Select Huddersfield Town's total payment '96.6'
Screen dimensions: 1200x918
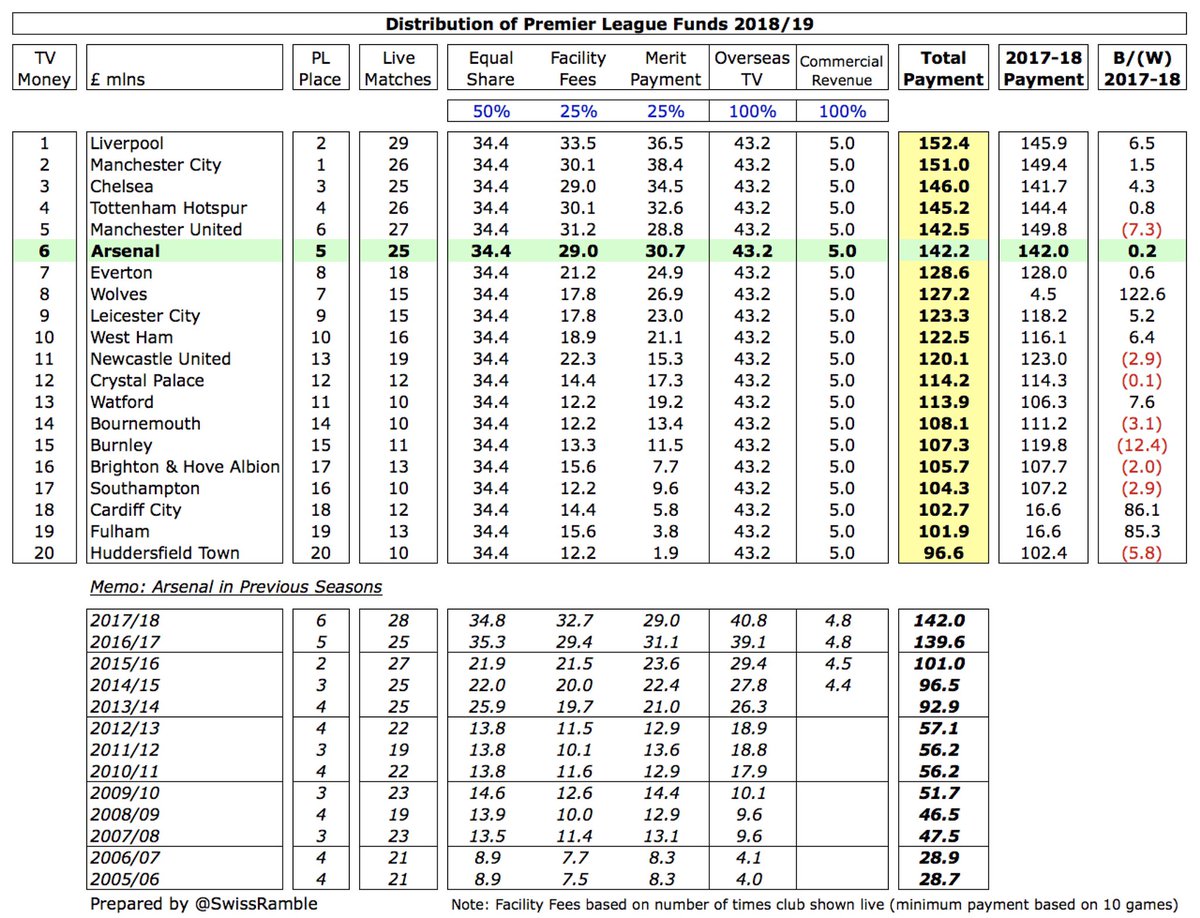coord(943,553)
